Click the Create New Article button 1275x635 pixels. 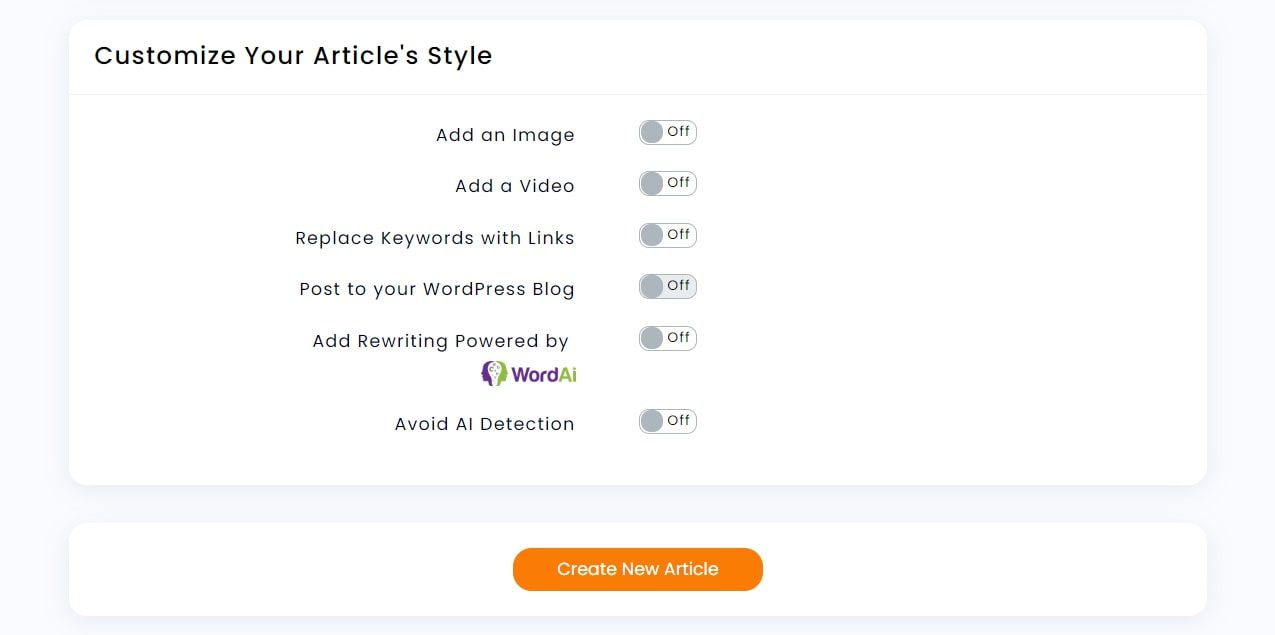637,568
